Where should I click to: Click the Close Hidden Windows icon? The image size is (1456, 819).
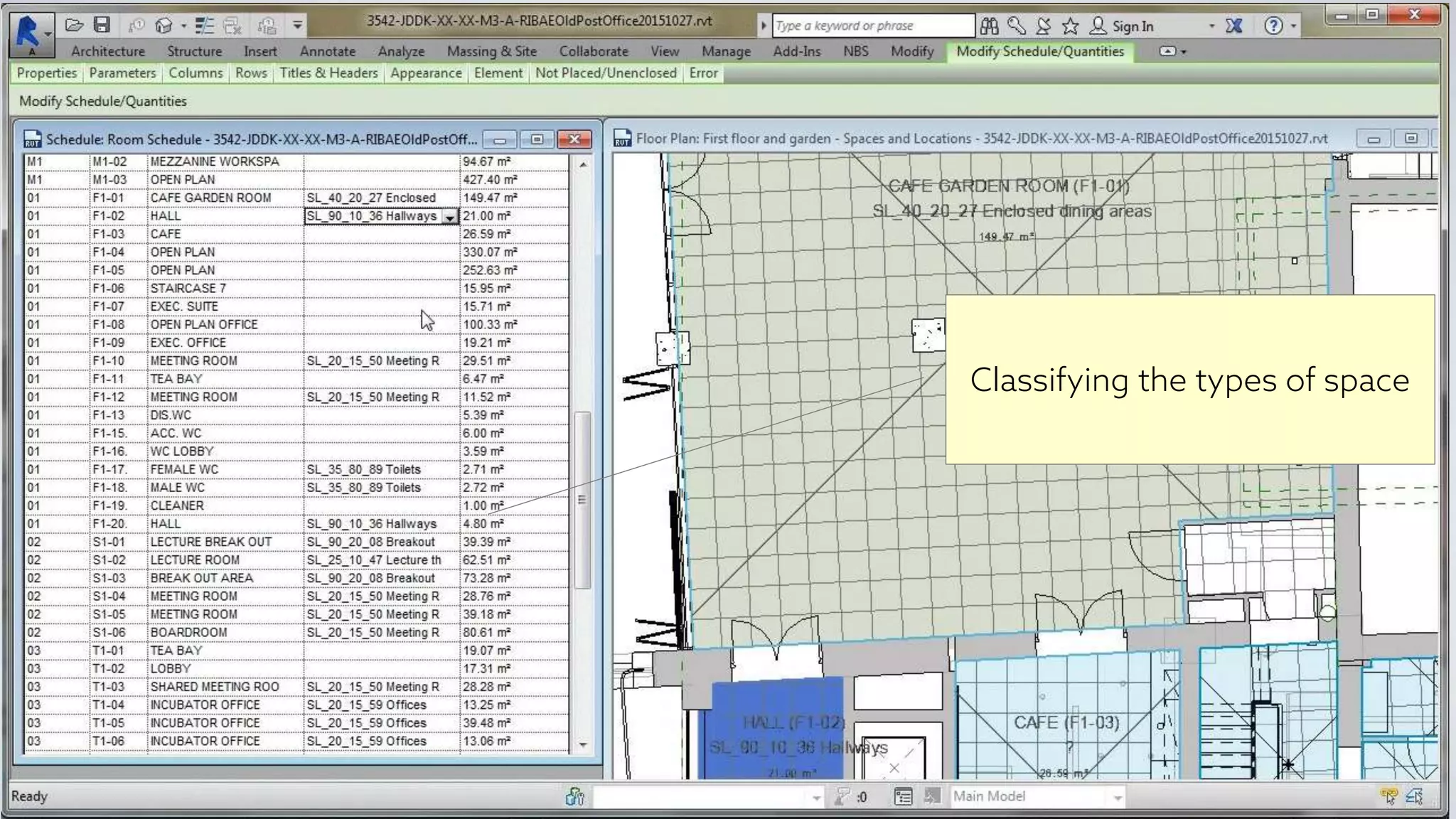point(232,26)
